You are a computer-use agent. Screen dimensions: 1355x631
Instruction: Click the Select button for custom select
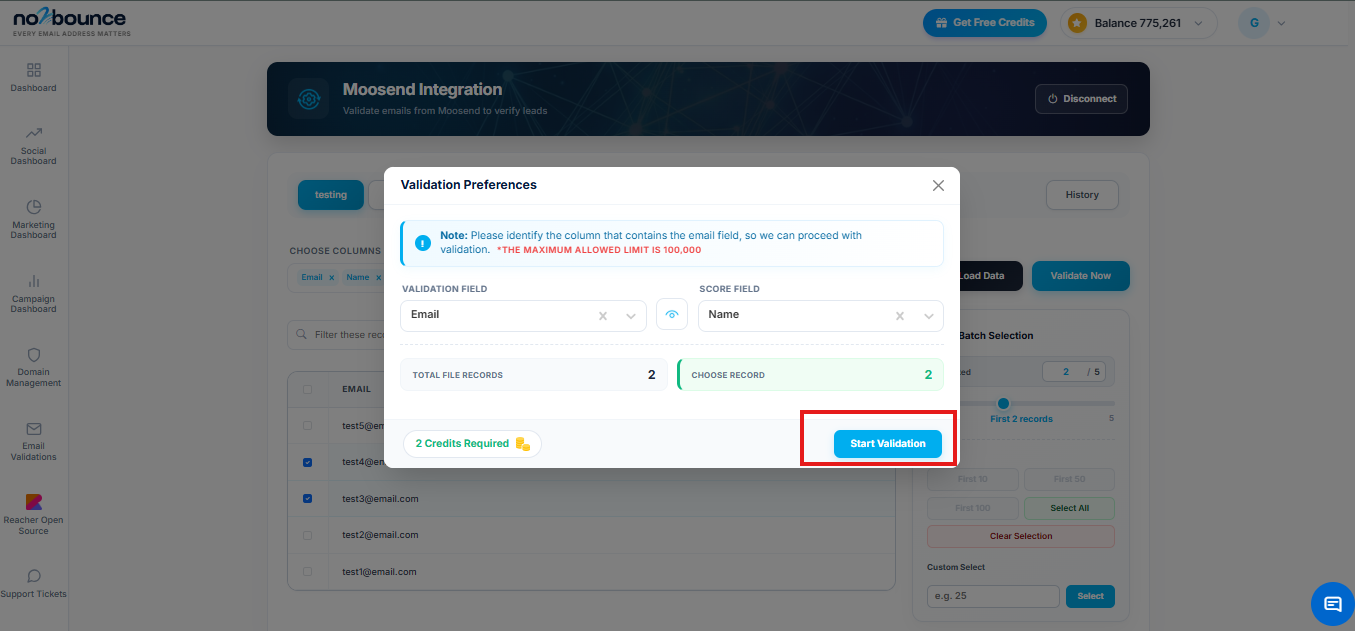click(x=1090, y=596)
